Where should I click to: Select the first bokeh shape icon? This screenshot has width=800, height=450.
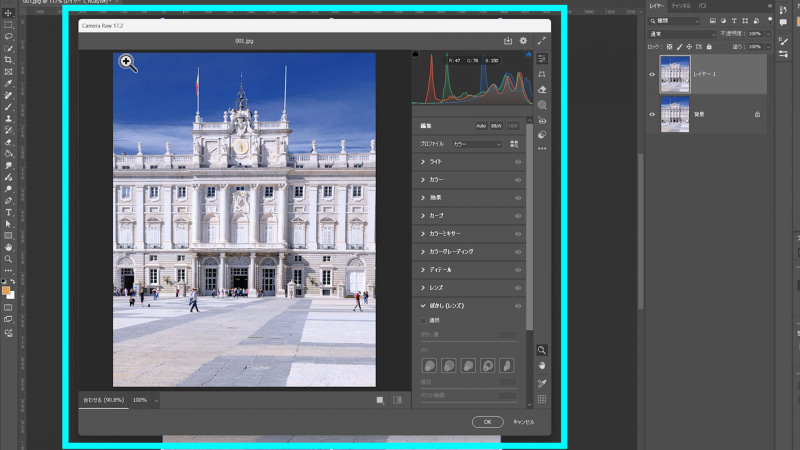429,365
